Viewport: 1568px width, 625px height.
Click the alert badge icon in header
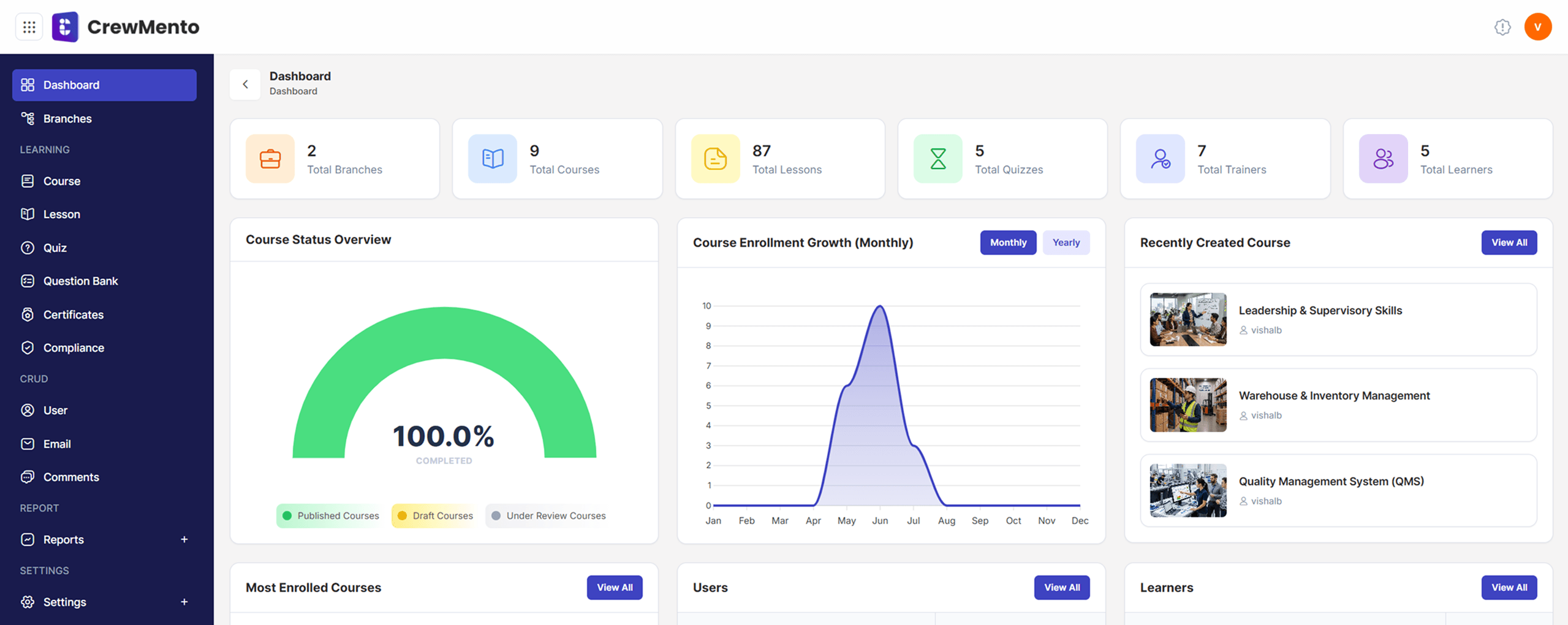pos(1502,27)
